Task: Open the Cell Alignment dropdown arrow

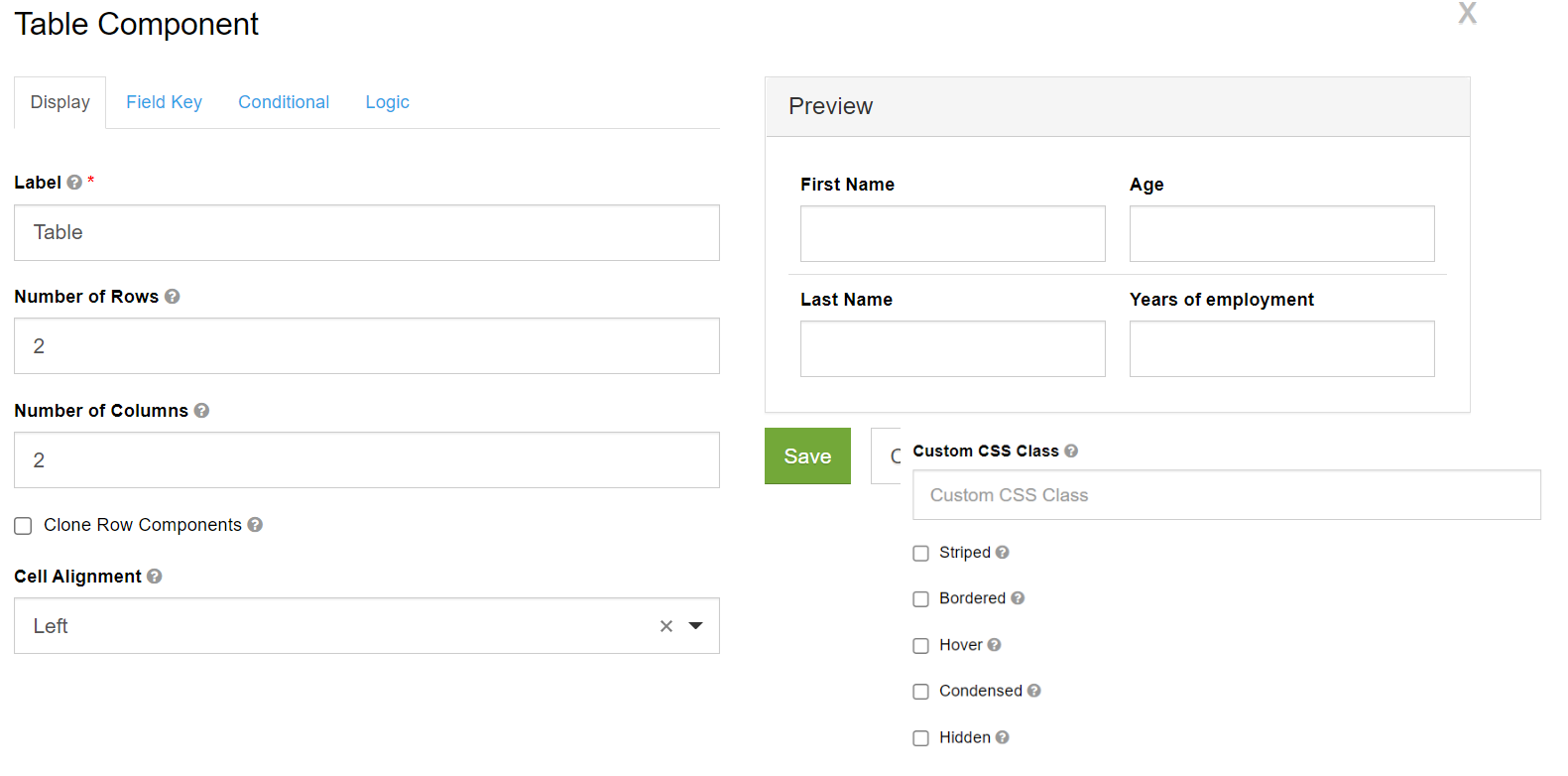Action: [x=696, y=626]
